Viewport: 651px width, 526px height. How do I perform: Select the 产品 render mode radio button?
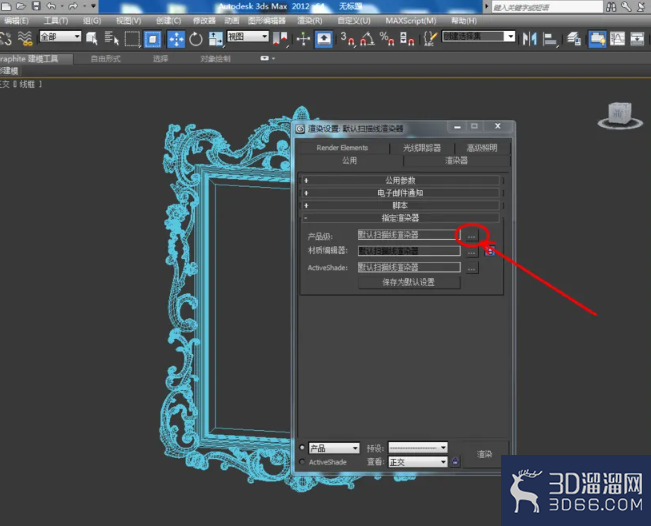(302, 448)
